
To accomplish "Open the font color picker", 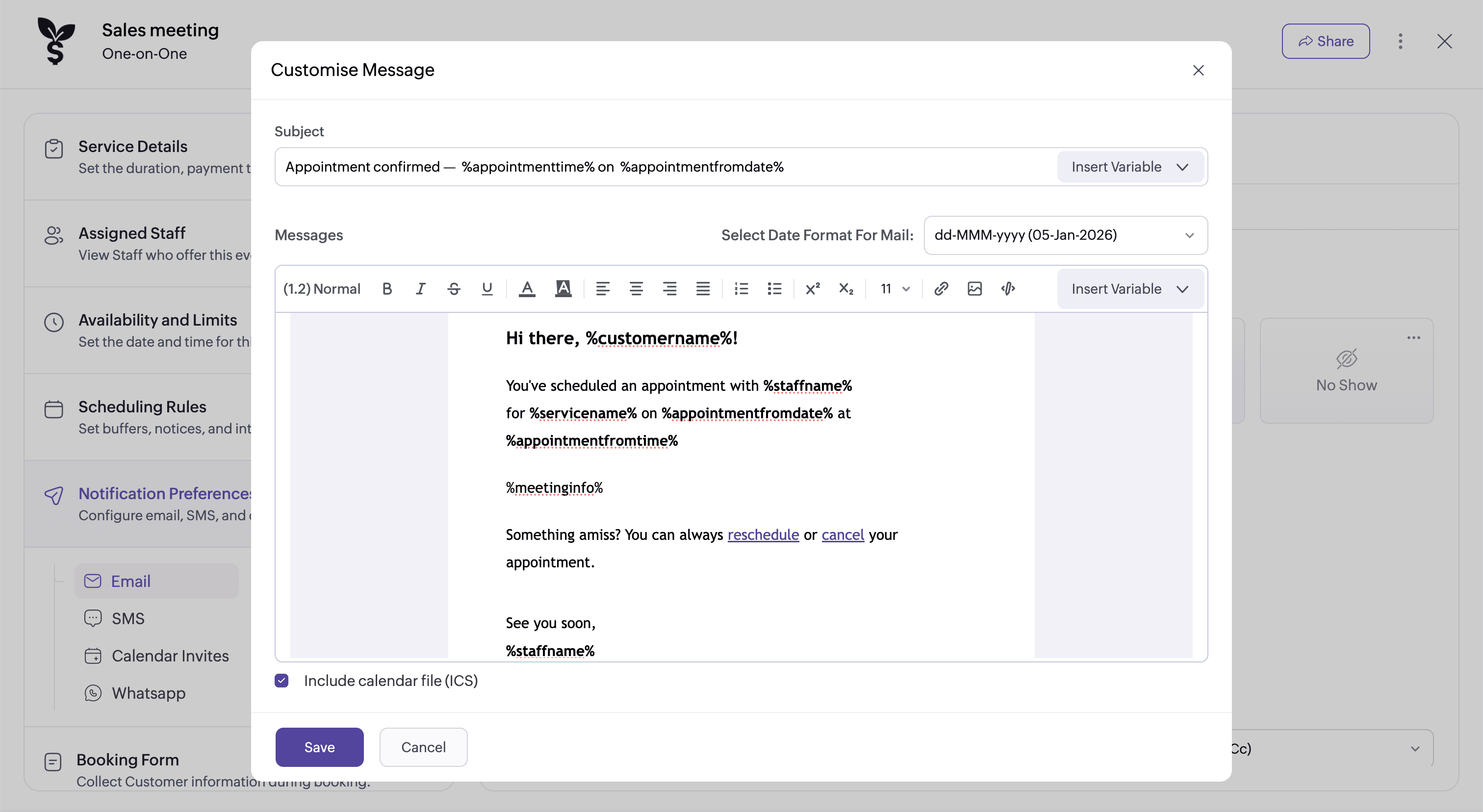I will coord(527,289).
